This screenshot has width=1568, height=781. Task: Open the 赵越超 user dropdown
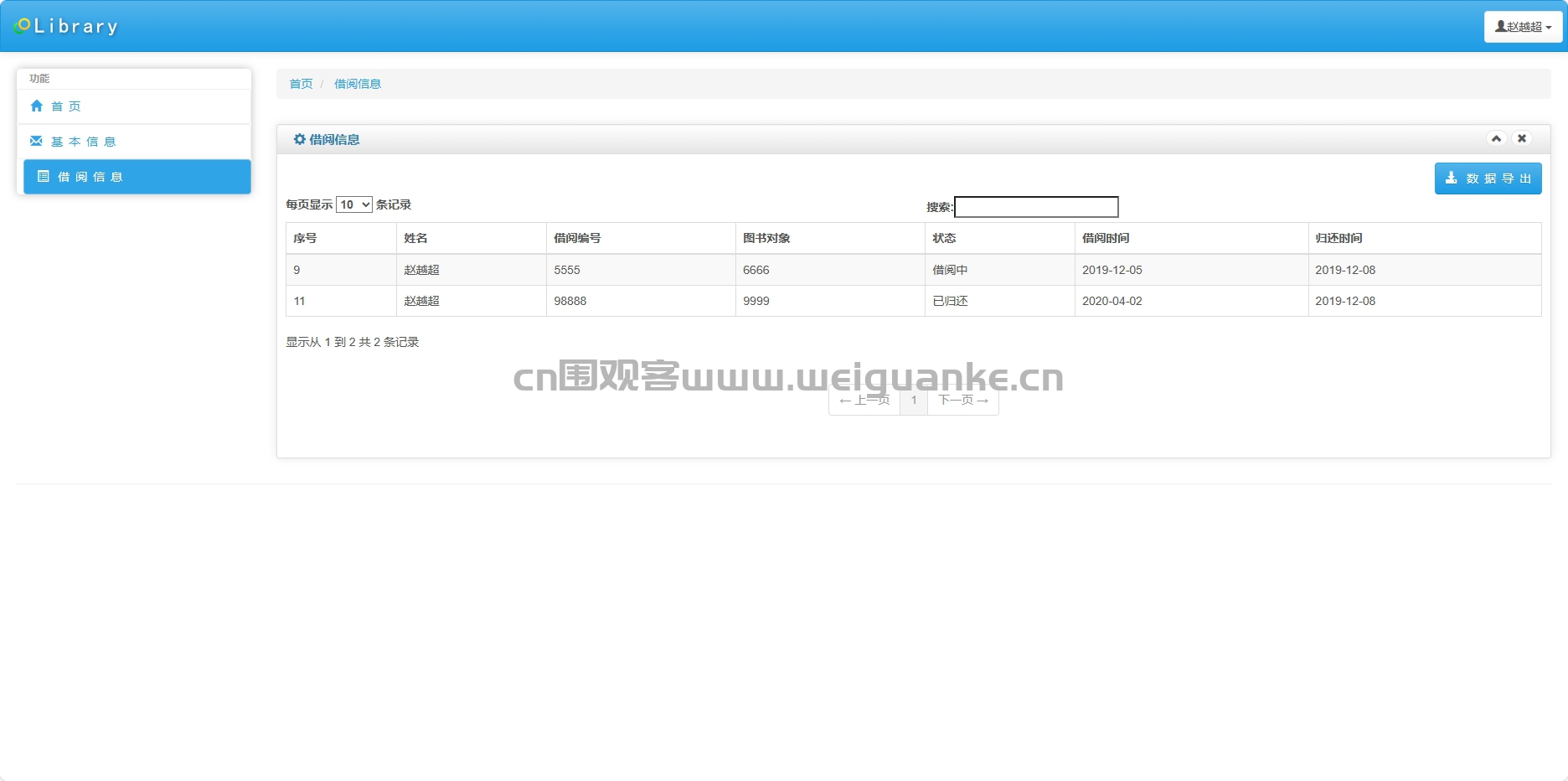tap(1523, 27)
